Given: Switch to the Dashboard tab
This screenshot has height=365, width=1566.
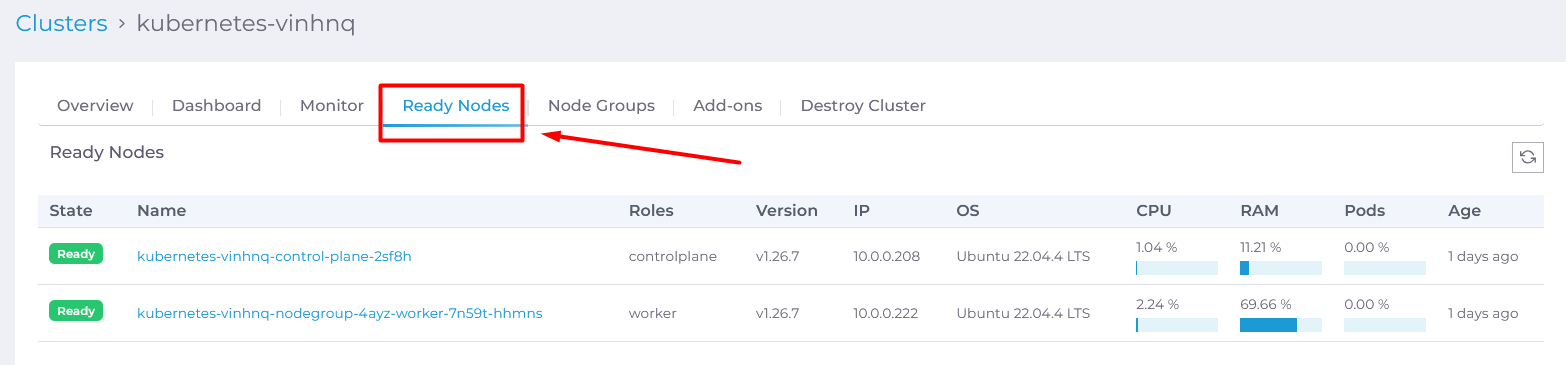Looking at the screenshot, I should coord(216,105).
